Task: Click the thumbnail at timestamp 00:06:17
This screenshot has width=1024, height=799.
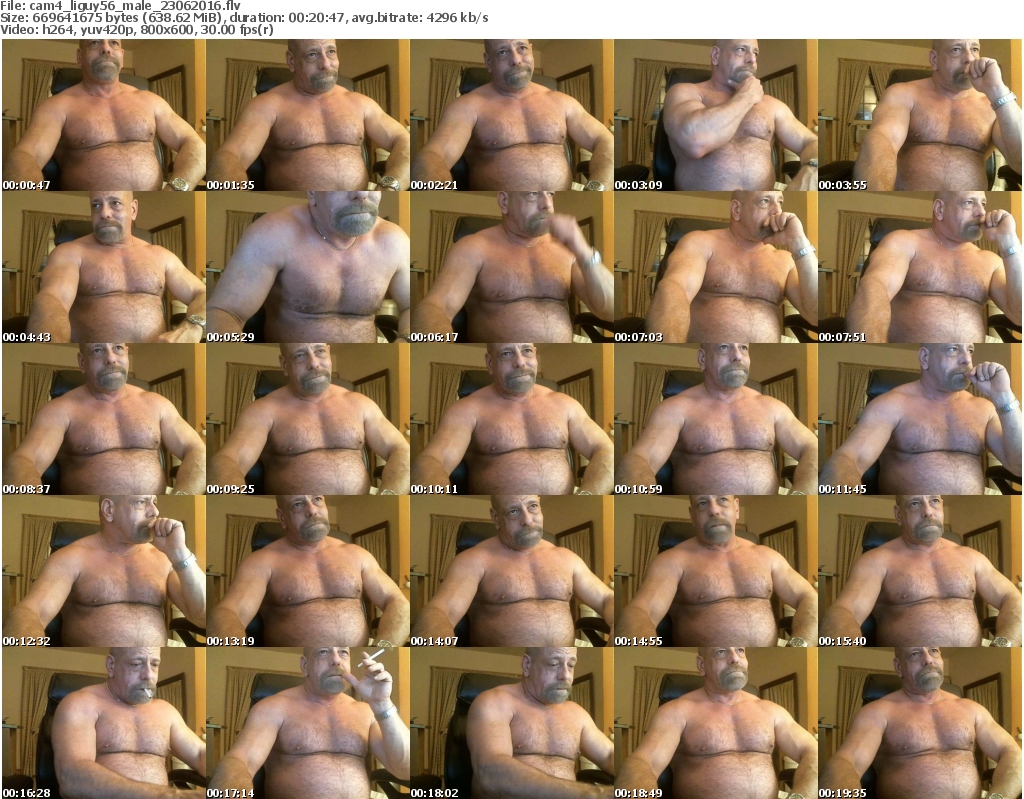Action: point(511,267)
